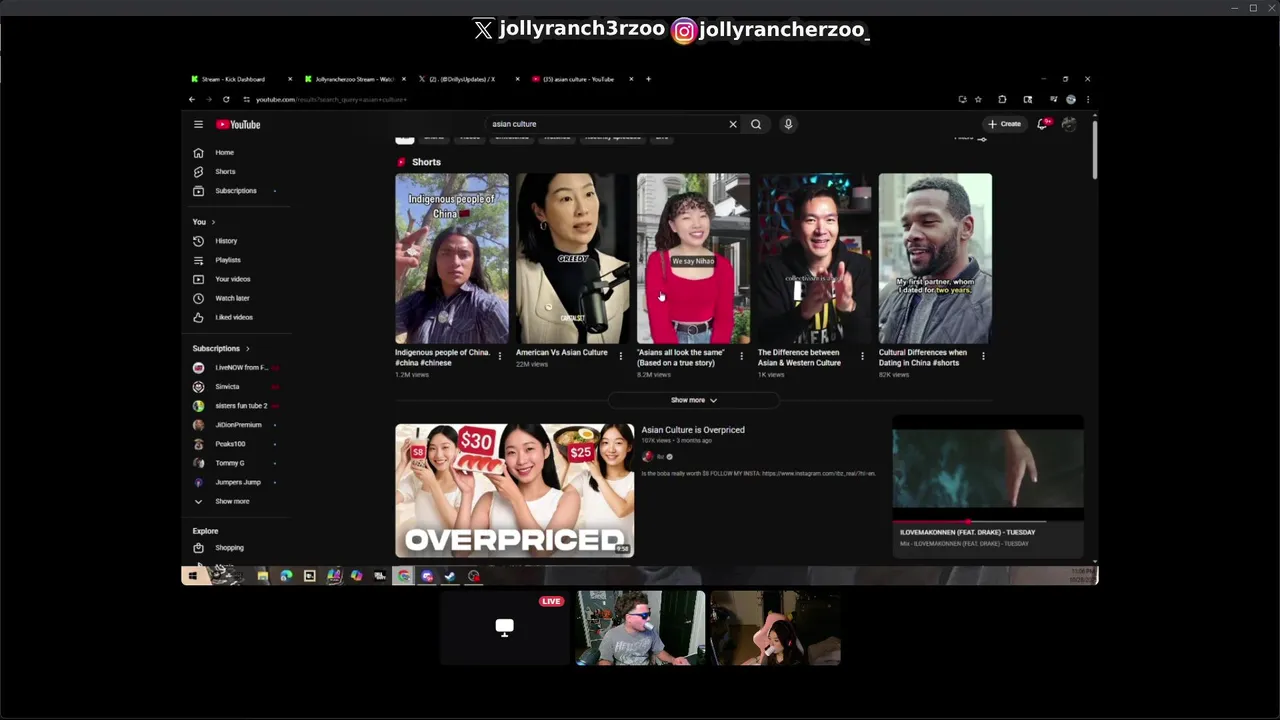1280x720 pixels.
Task: Open sisters fun tube 2 channel
Action: [x=240, y=406]
